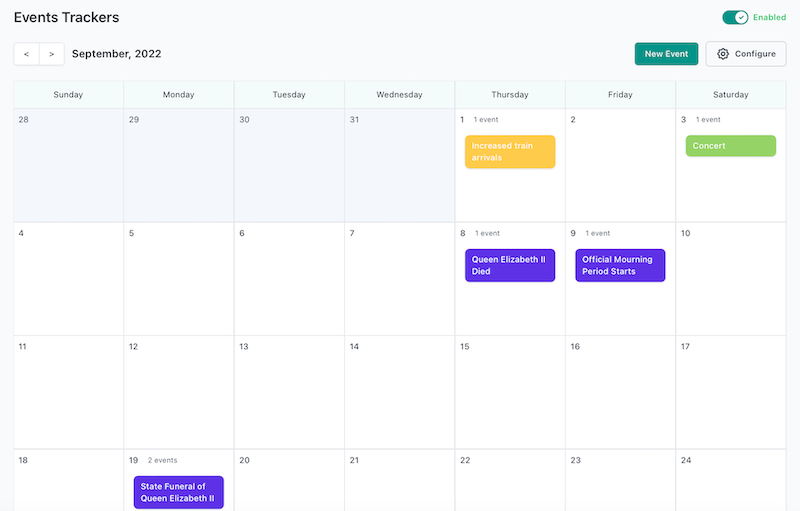Image resolution: width=800 pixels, height=511 pixels.
Task: Toggle the Enabled switch off
Action: tap(735, 17)
